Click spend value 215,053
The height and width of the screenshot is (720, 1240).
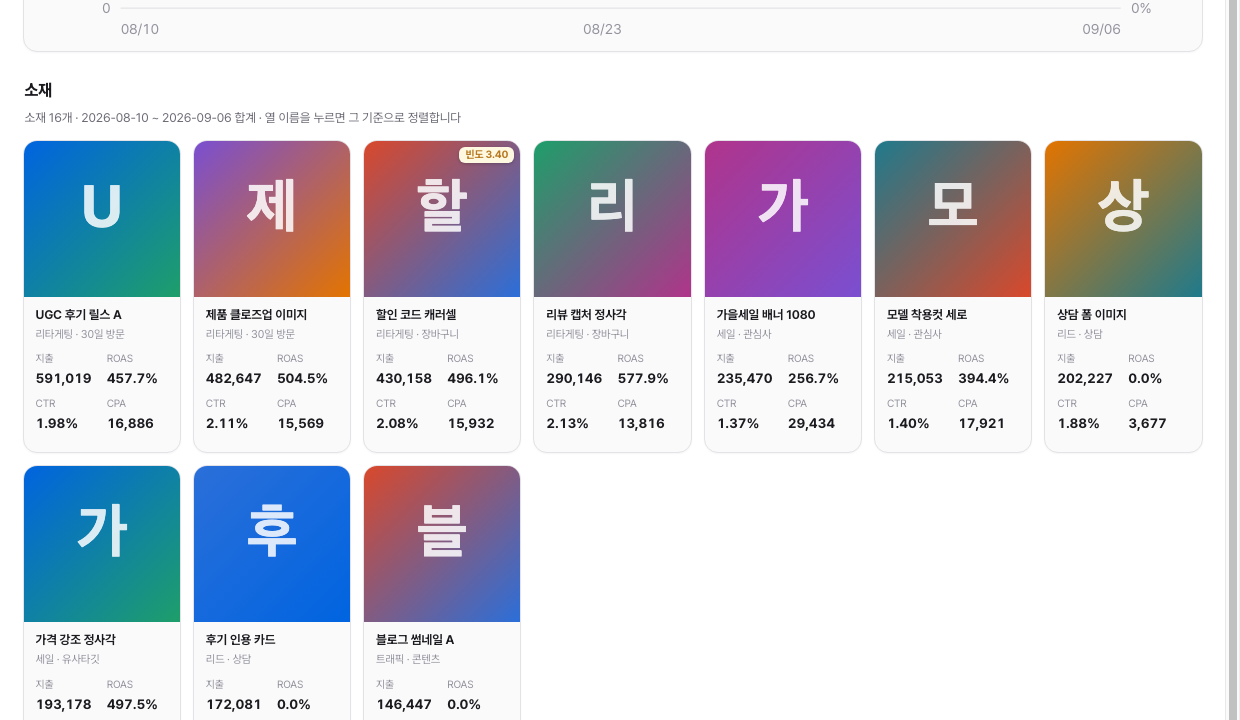point(915,379)
